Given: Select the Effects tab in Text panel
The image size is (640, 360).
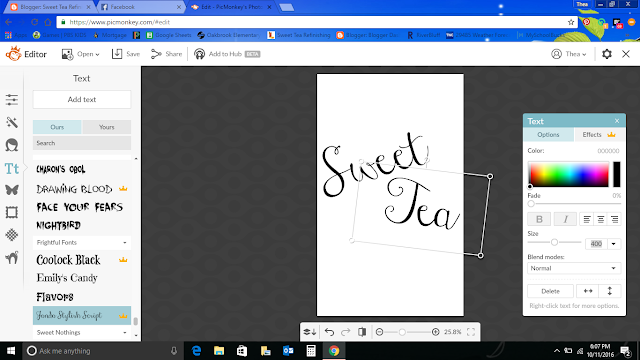Looking at the screenshot, I should point(599,135).
